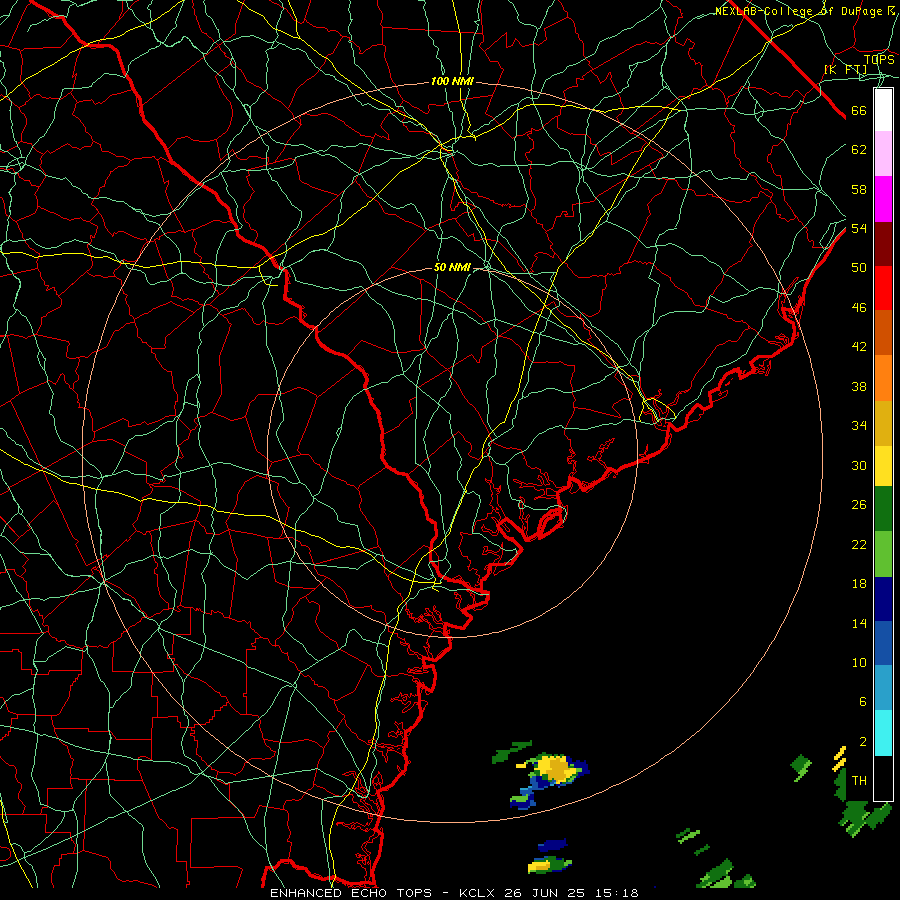Select the bright red 50 kft legend swatch
Image resolution: width=900 pixels, height=900 pixels.
click(883, 288)
